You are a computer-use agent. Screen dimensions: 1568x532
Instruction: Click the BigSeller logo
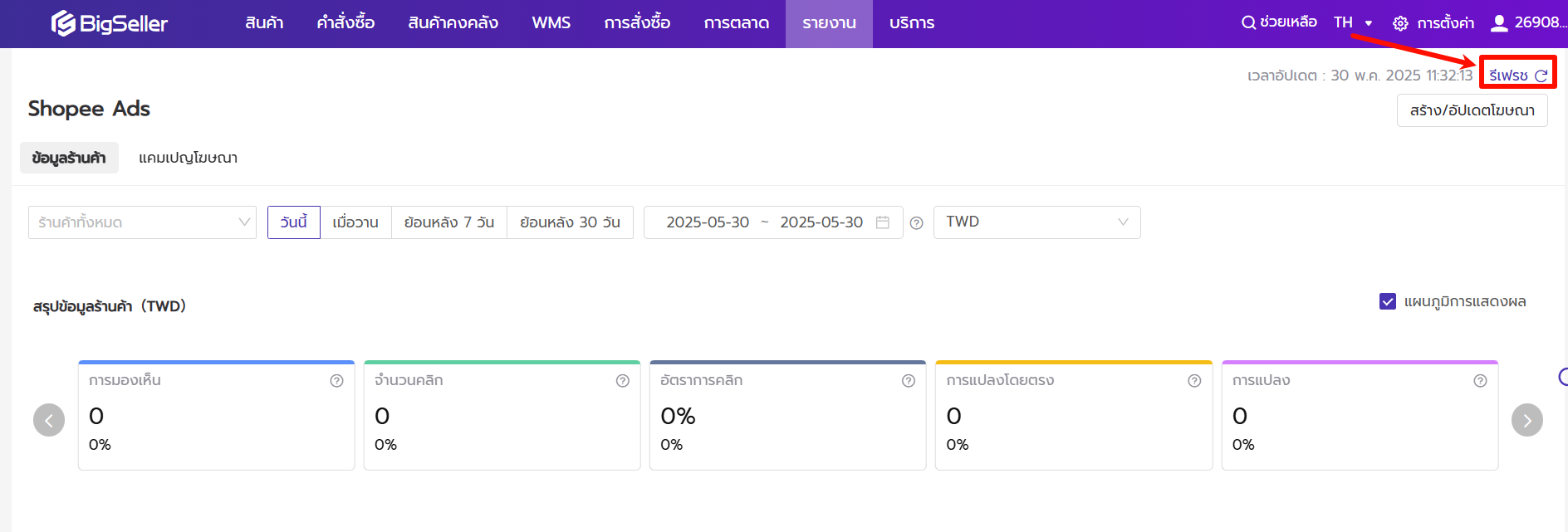(110, 23)
